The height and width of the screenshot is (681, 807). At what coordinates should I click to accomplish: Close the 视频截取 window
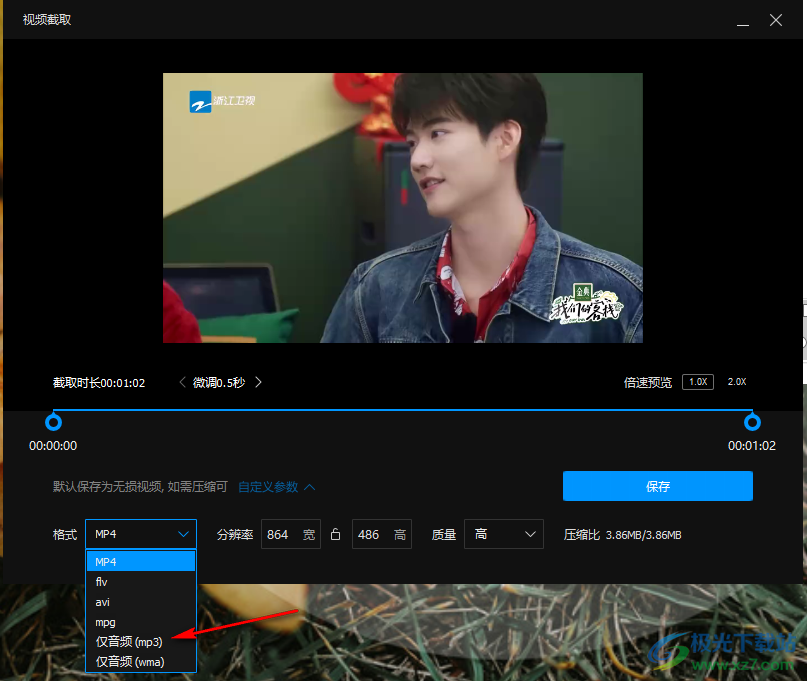pos(776,20)
